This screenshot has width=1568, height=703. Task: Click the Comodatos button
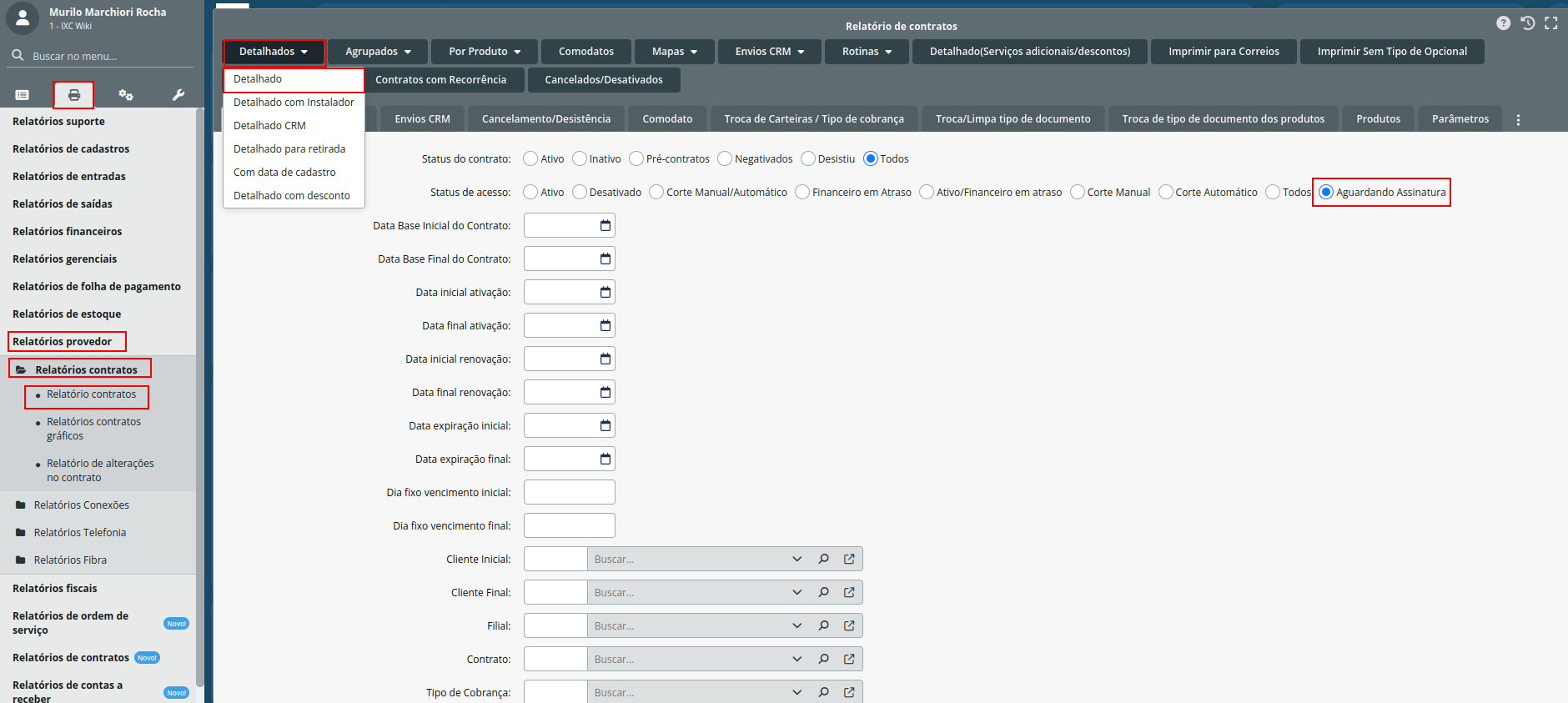(x=586, y=52)
